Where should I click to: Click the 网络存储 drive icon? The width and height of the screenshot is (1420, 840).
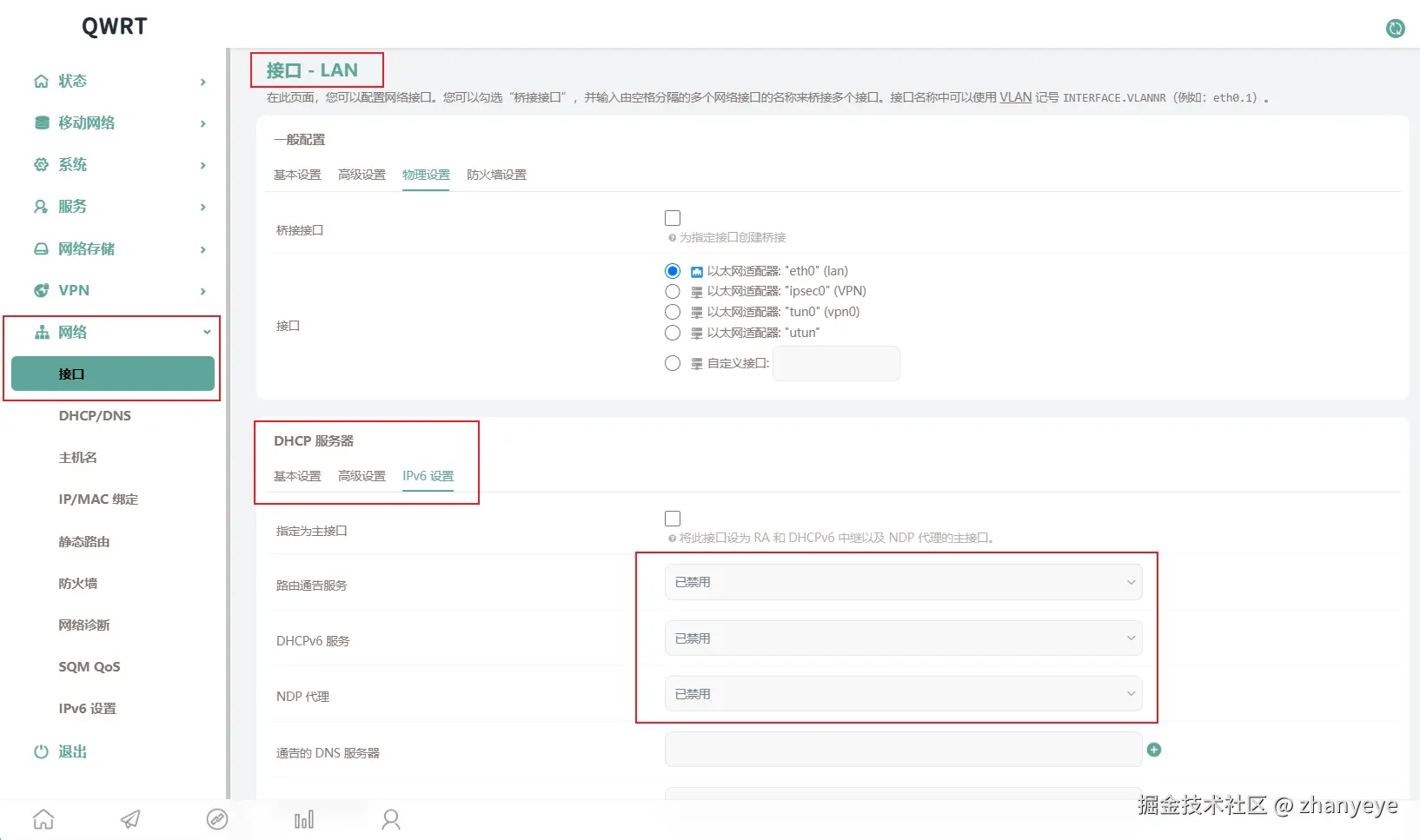click(41, 248)
